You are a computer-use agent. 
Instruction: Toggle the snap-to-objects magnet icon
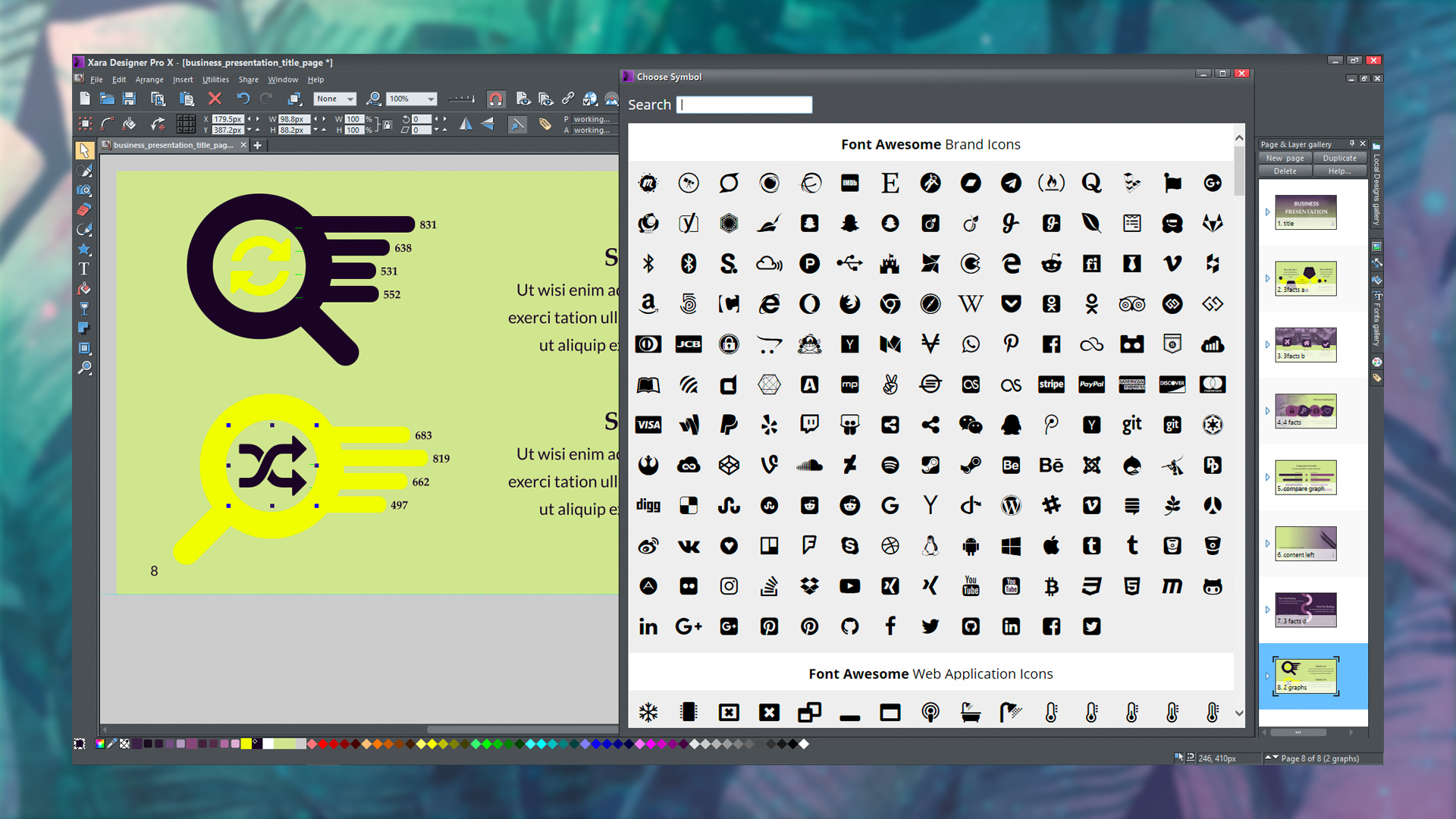[496, 99]
